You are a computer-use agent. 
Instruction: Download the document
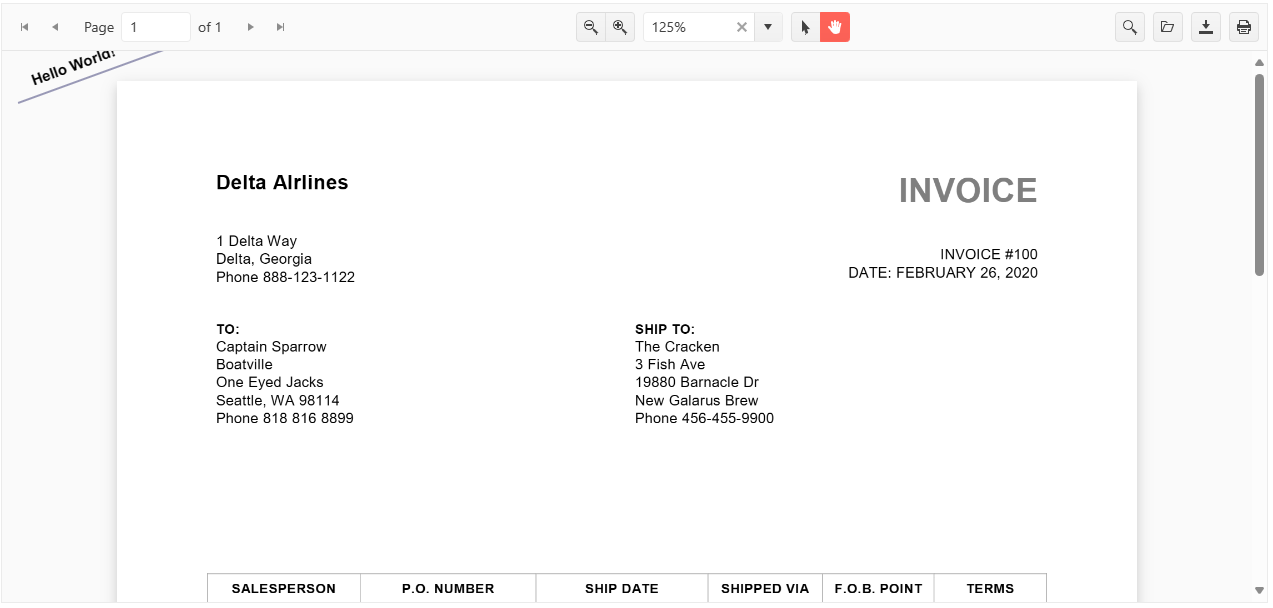1206,27
